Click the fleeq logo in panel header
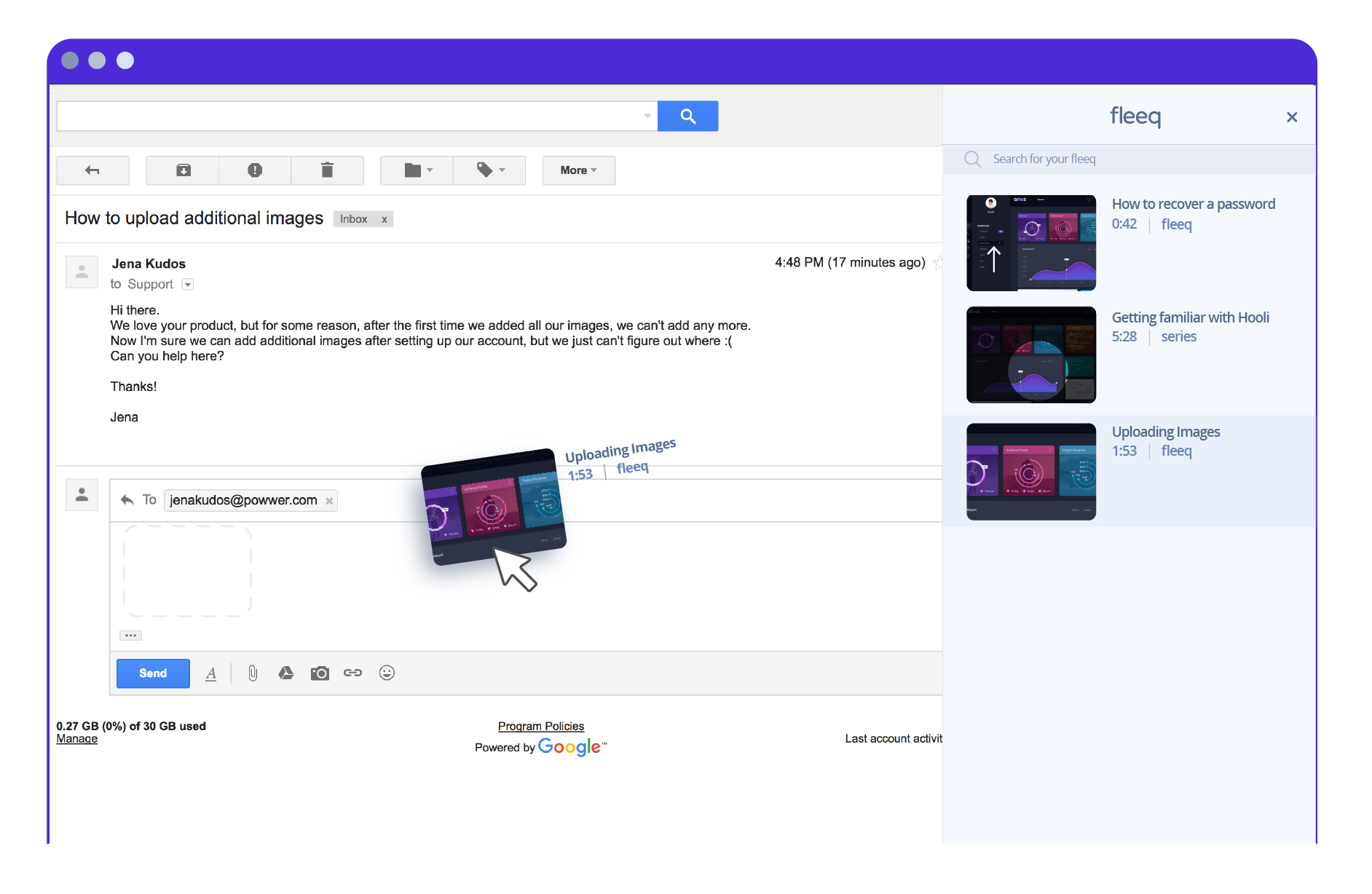1372x894 pixels. tap(1135, 116)
